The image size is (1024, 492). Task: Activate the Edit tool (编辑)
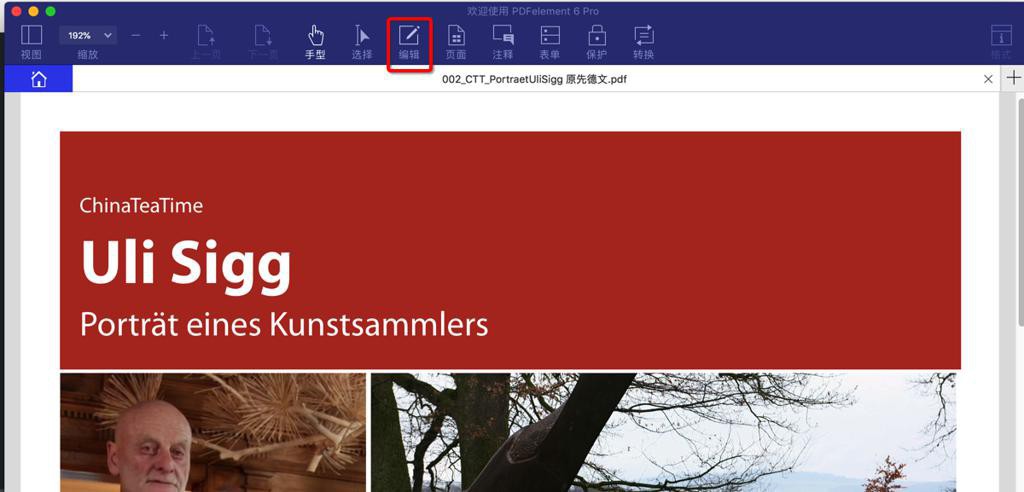tap(409, 42)
